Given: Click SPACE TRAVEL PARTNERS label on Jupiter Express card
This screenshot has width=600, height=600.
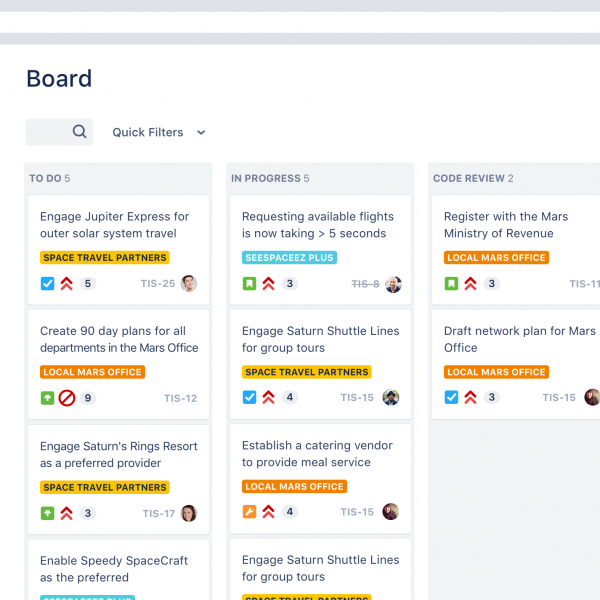Looking at the screenshot, I should (x=105, y=258).
